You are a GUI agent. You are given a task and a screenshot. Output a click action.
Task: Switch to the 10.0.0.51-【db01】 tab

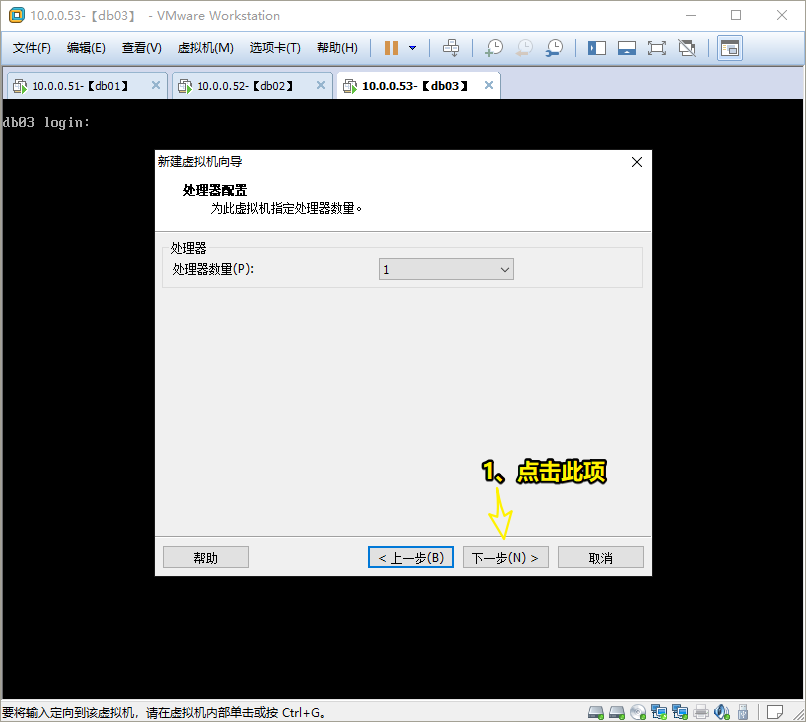click(x=79, y=86)
